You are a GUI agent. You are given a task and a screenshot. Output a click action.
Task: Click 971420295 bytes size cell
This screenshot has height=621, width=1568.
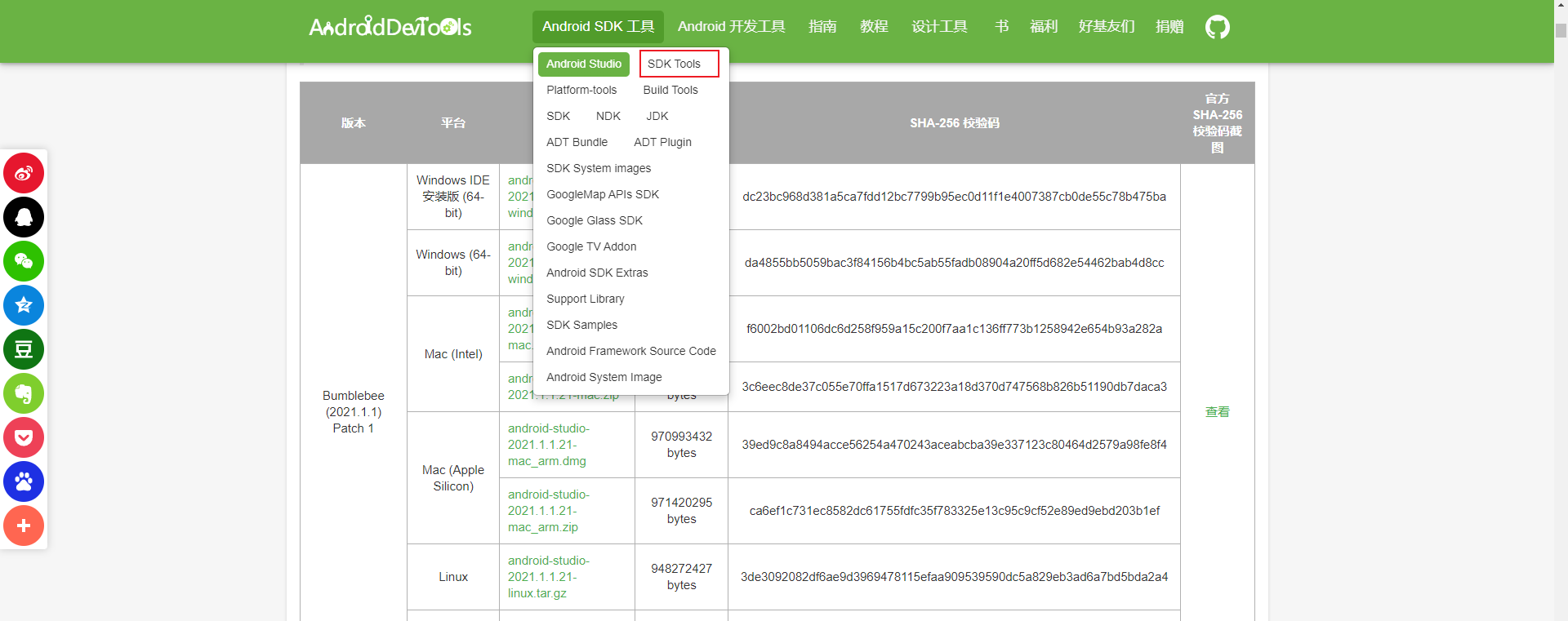681,511
